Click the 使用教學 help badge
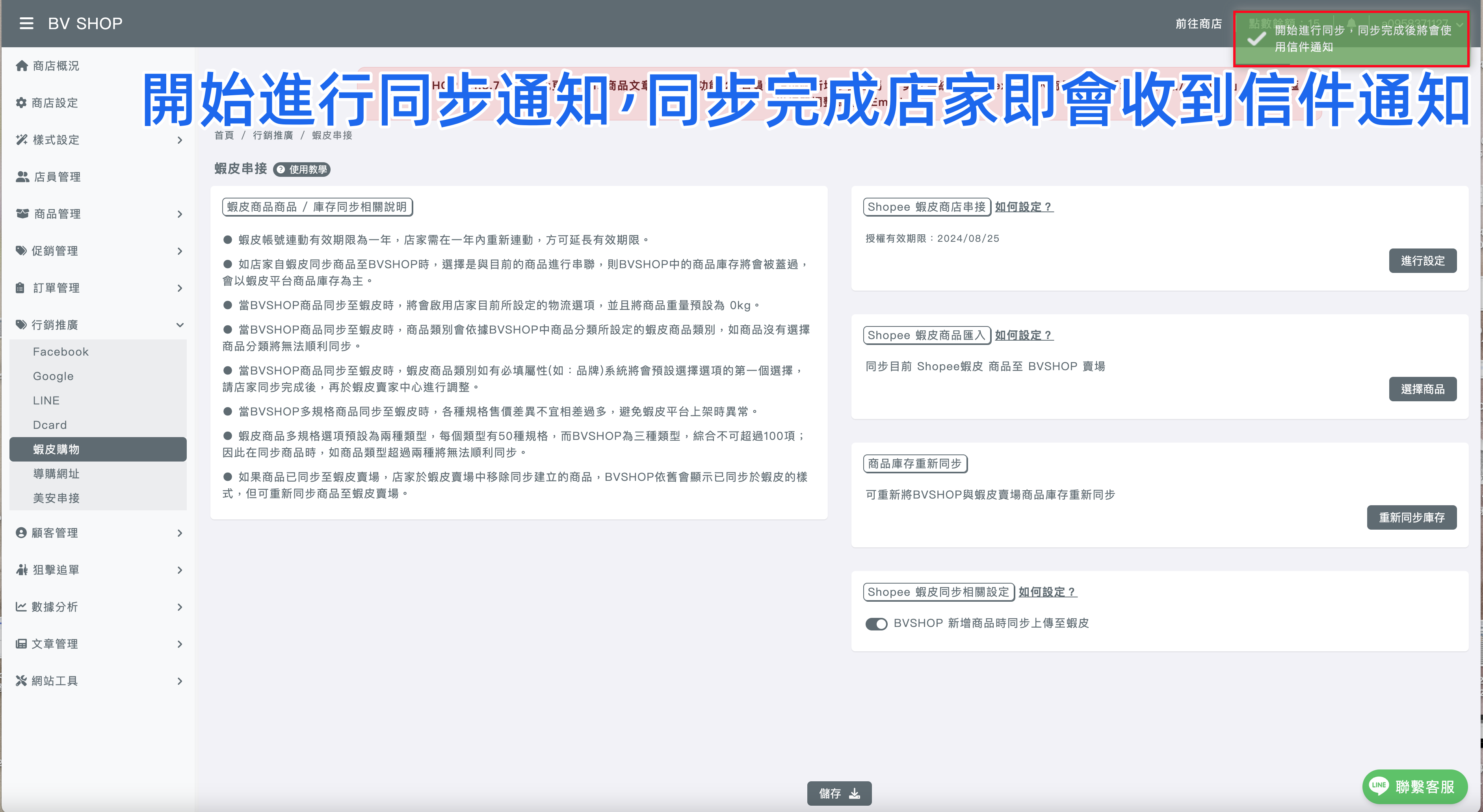Image resolution: width=1483 pixels, height=812 pixels. point(302,169)
